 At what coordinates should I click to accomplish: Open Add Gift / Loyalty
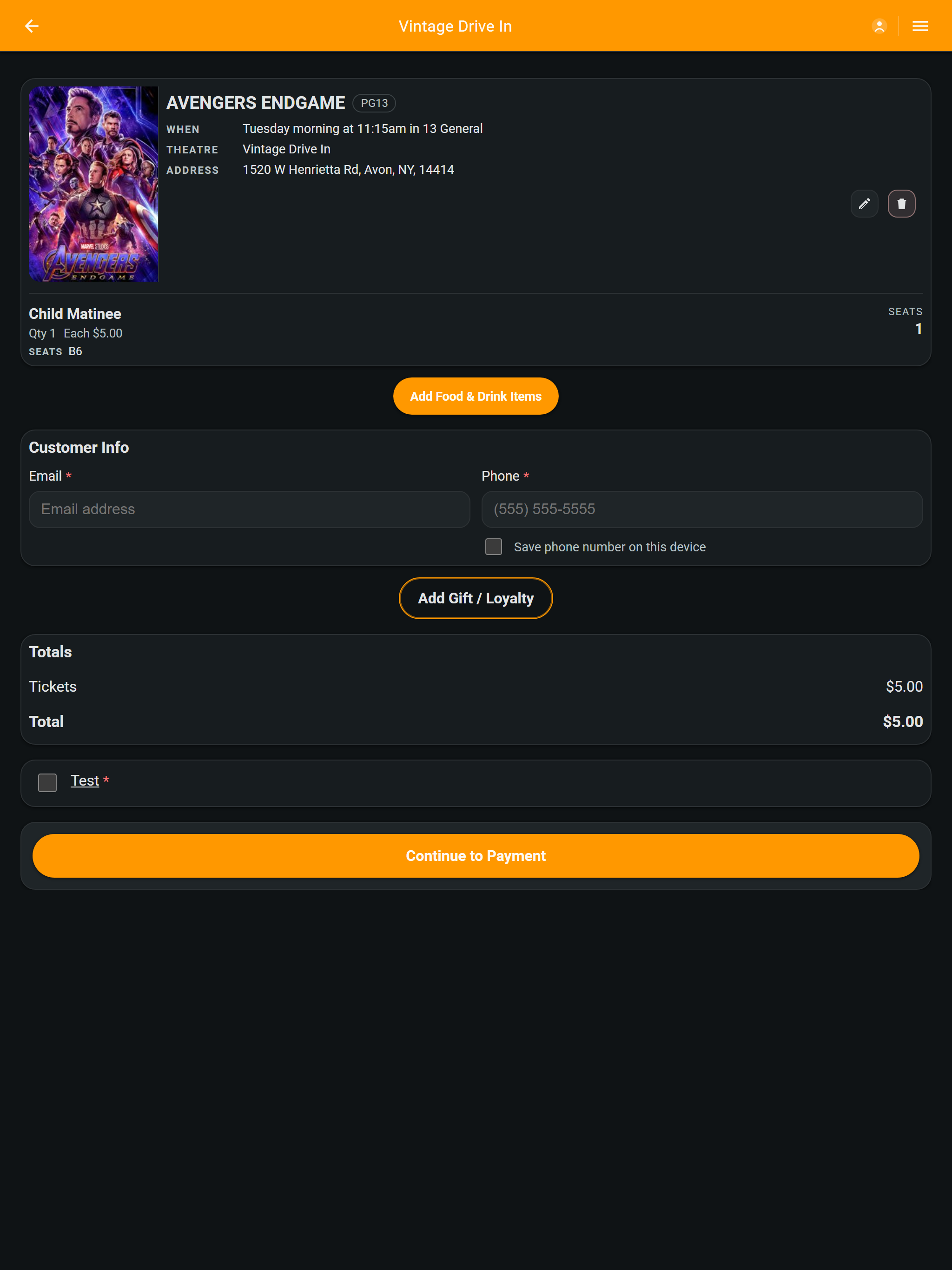point(476,598)
